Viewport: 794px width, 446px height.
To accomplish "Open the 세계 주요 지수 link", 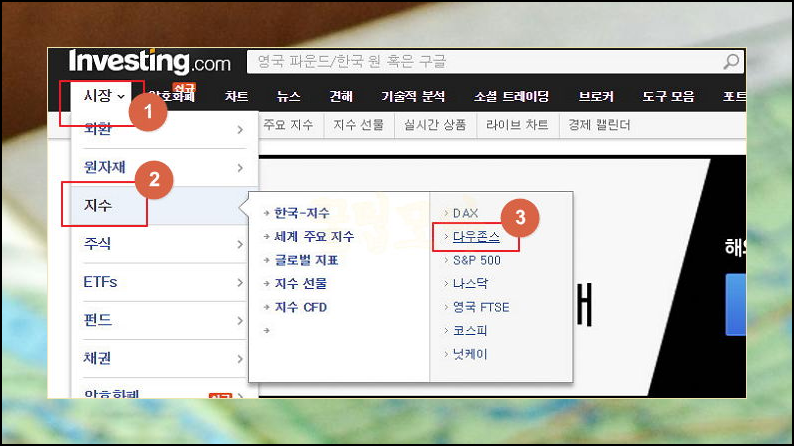I will pos(314,236).
